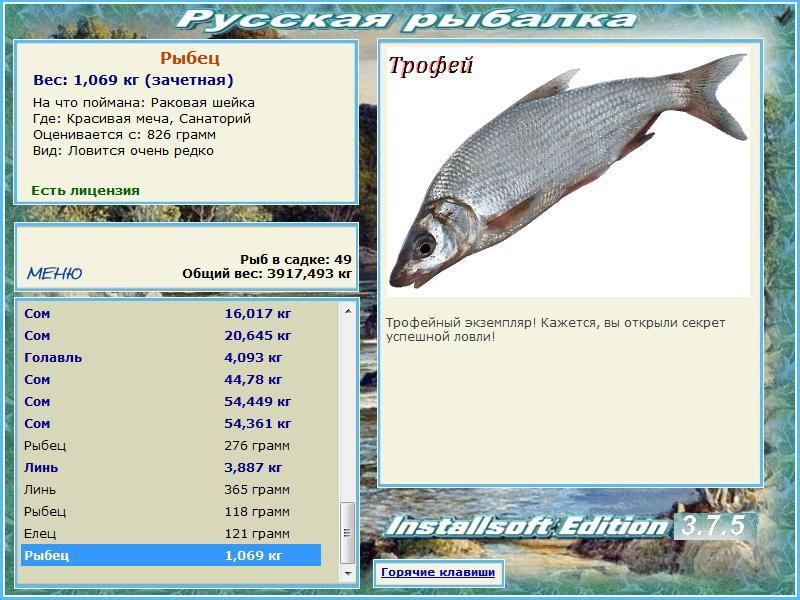Select the Линь 3,887 кг row
The height and width of the screenshot is (600, 800).
pyautogui.click(x=171, y=467)
